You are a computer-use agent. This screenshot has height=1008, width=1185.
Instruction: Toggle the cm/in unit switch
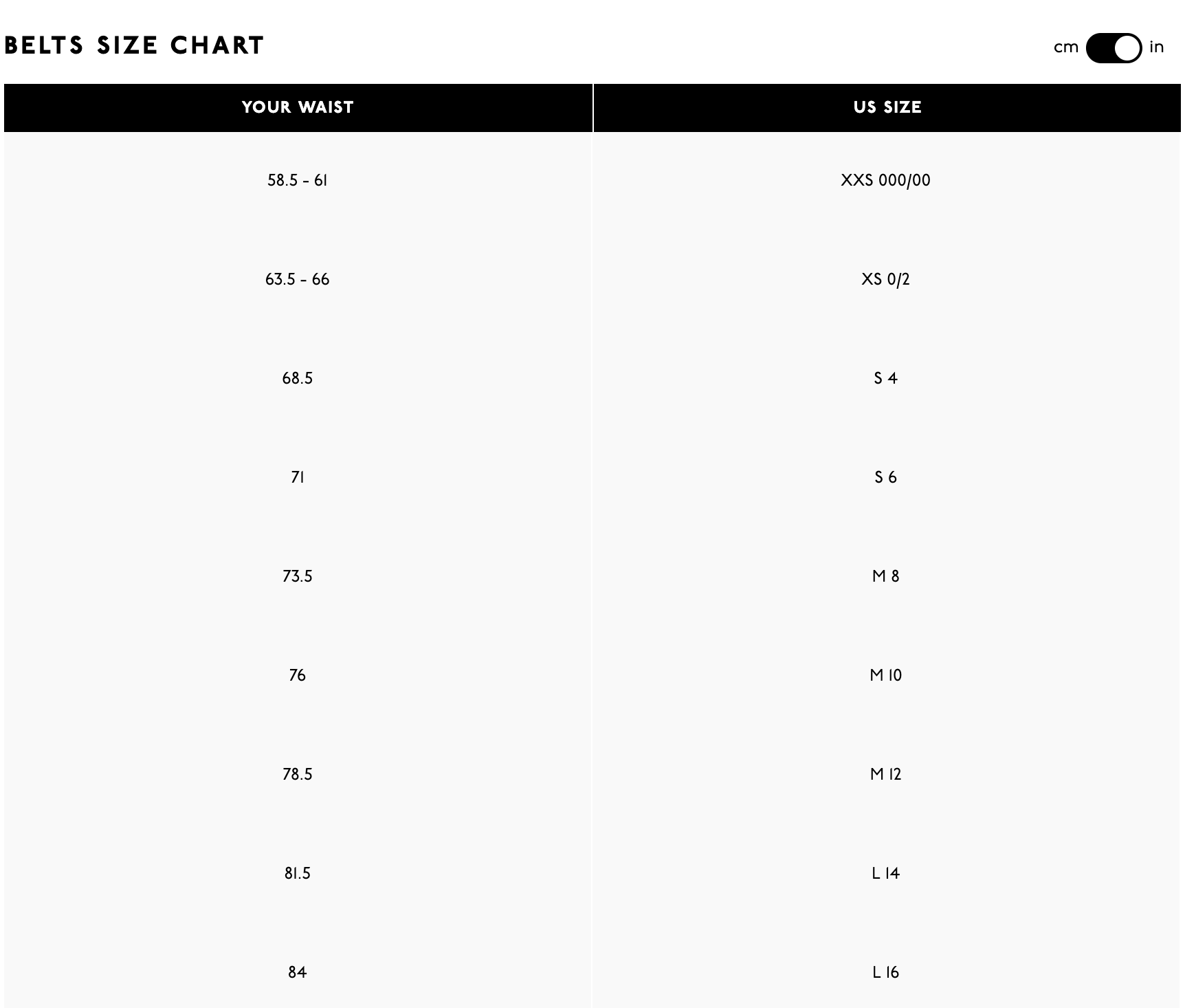click(1114, 48)
